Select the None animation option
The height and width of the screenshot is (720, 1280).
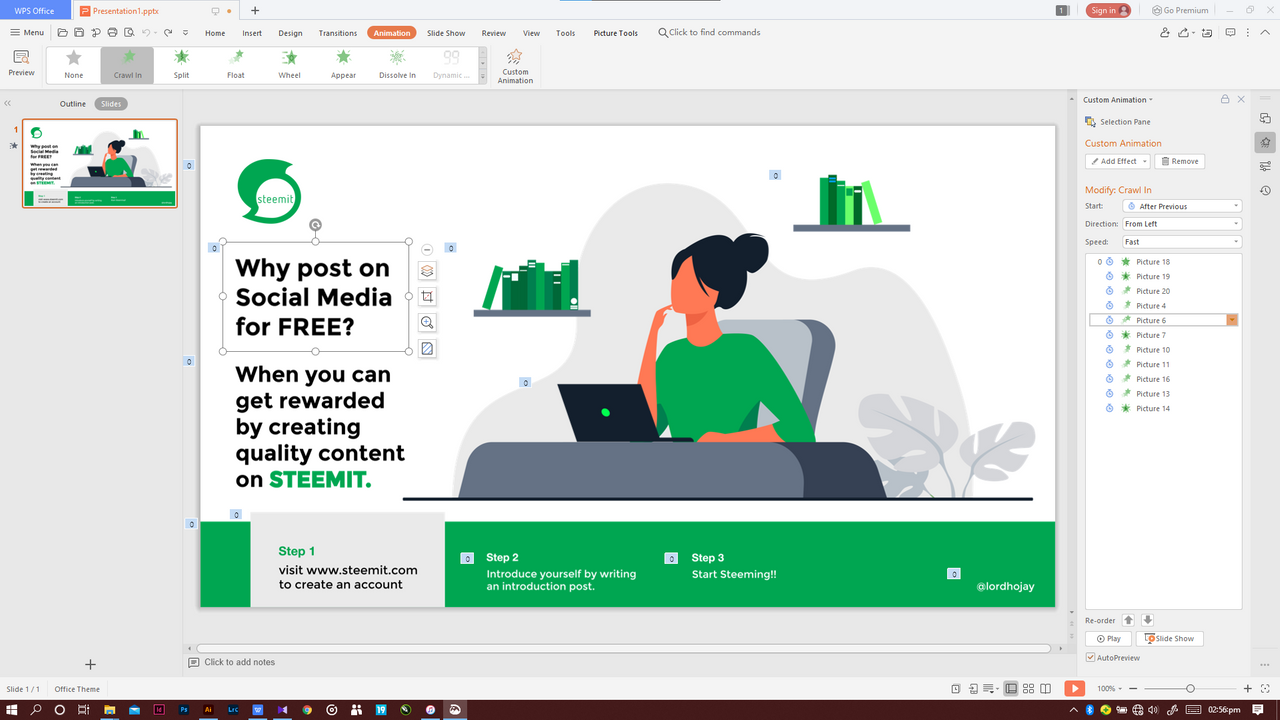pyautogui.click(x=74, y=65)
